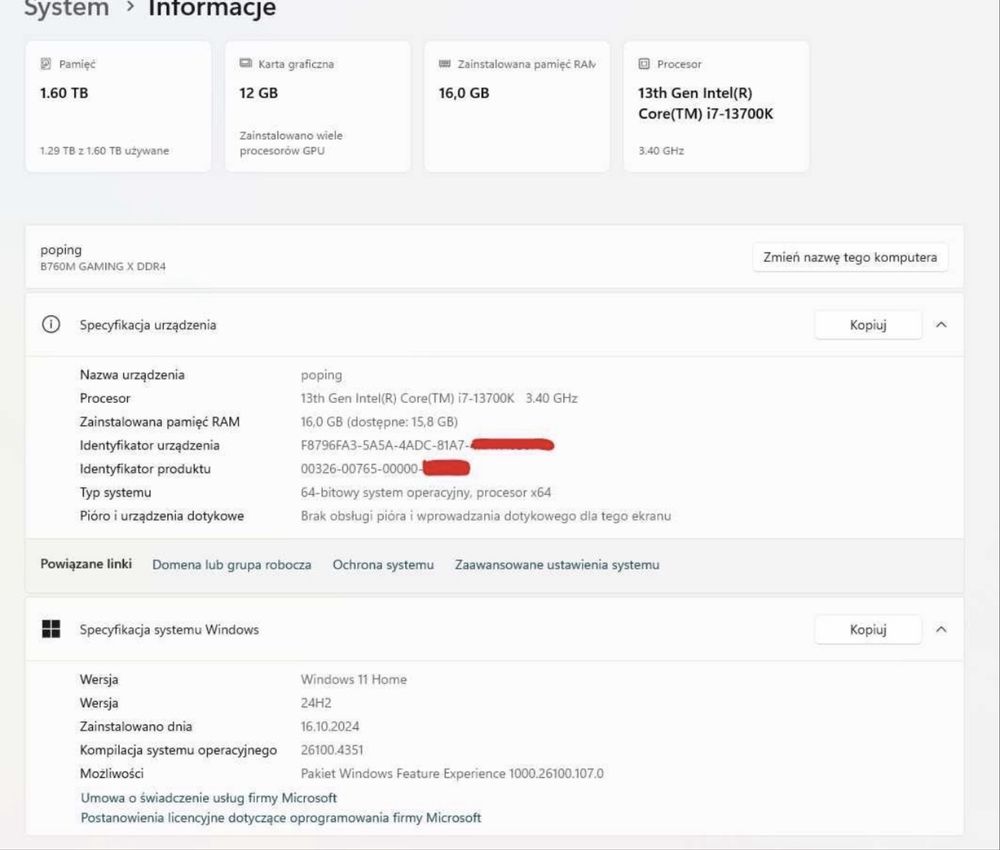Click the Specyfikacja systemu Windows section title
Image resolution: width=1000 pixels, height=850 pixels.
[169, 630]
